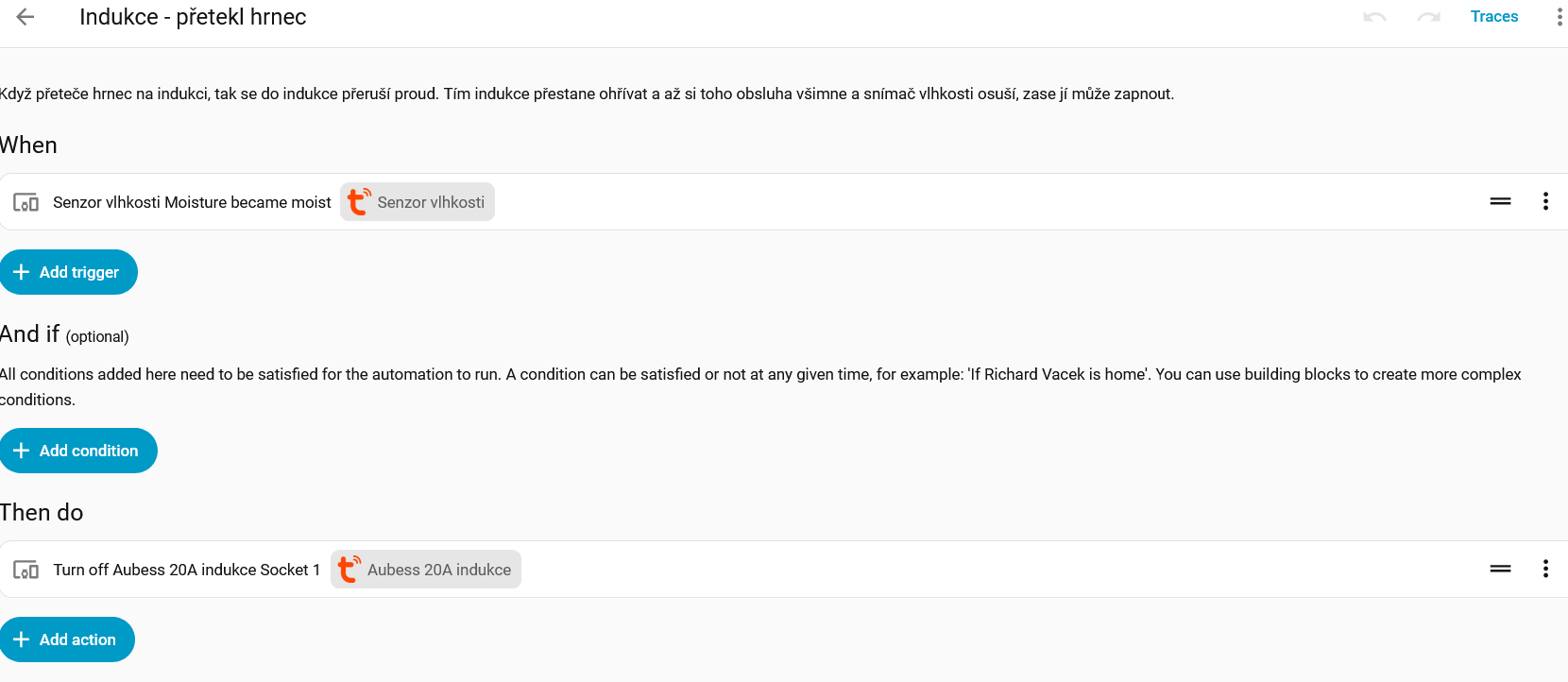
Task: Click the back arrow icon
Action: tap(26, 17)
